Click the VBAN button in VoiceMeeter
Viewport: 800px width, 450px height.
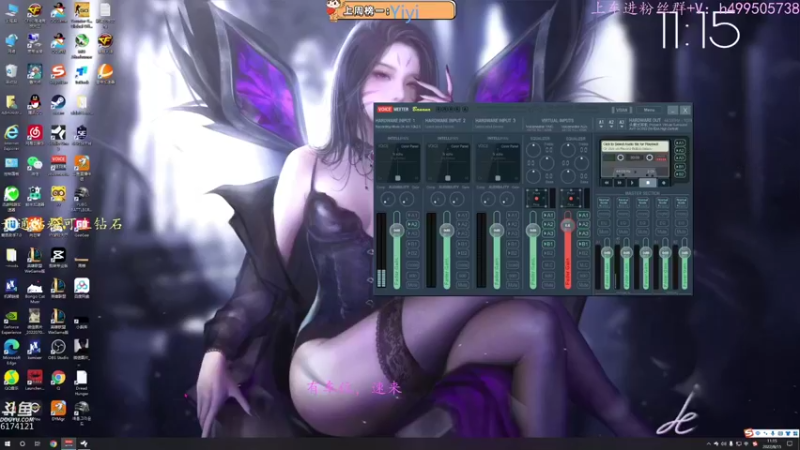pos(621,110)
